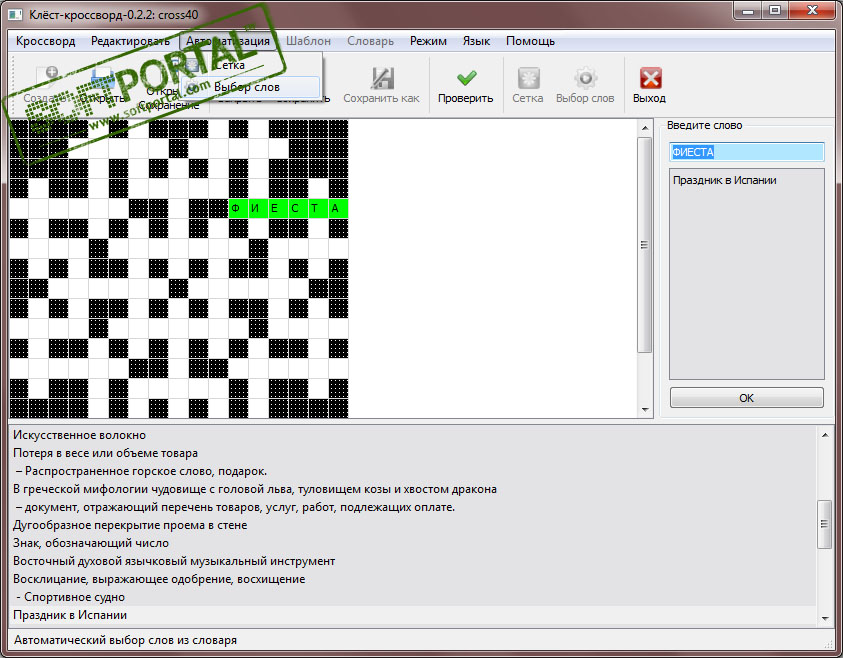Click the ФИЕСТА word input field
The image size is (843, 658).
coord(746,152)
